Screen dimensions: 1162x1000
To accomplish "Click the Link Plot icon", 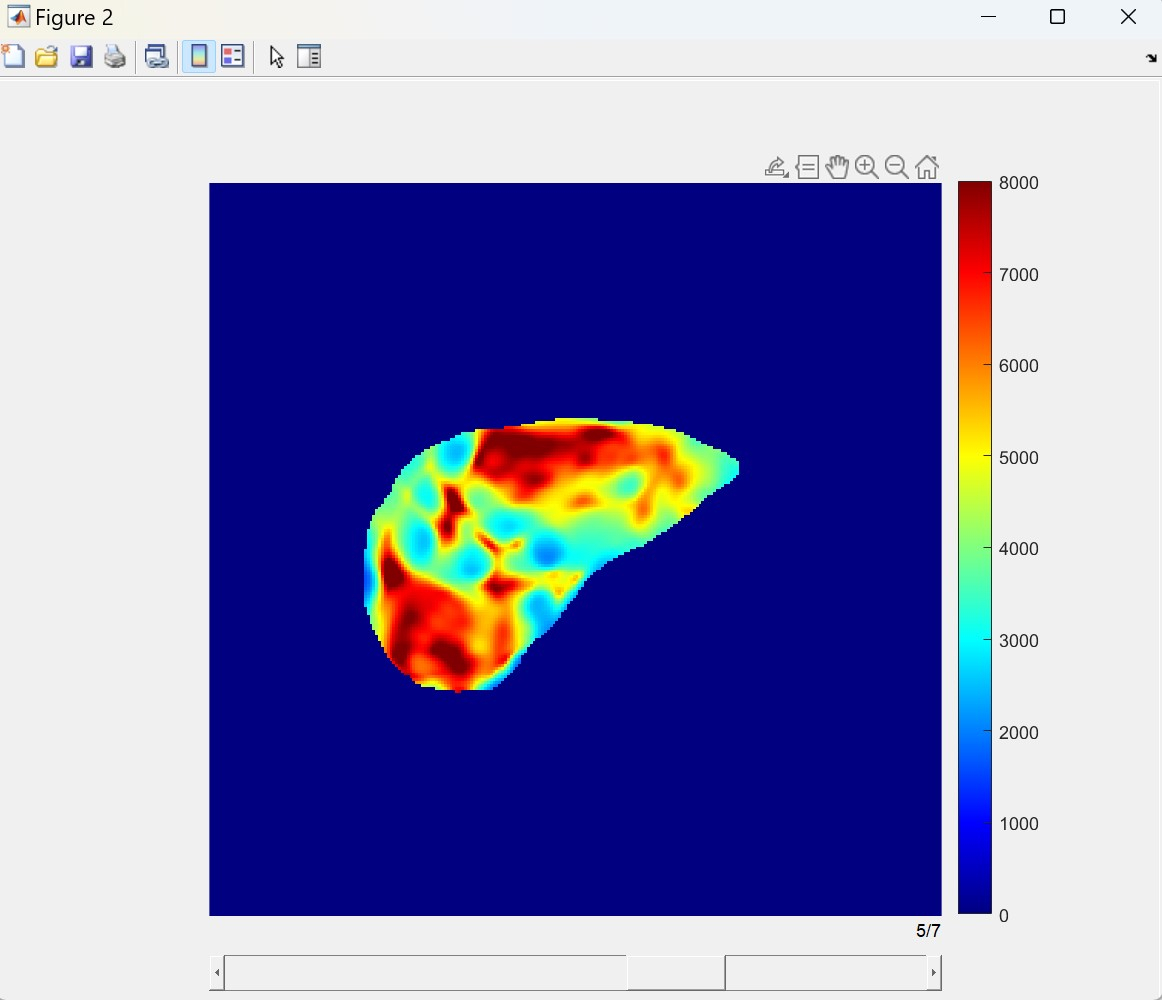I will (156, 56).
